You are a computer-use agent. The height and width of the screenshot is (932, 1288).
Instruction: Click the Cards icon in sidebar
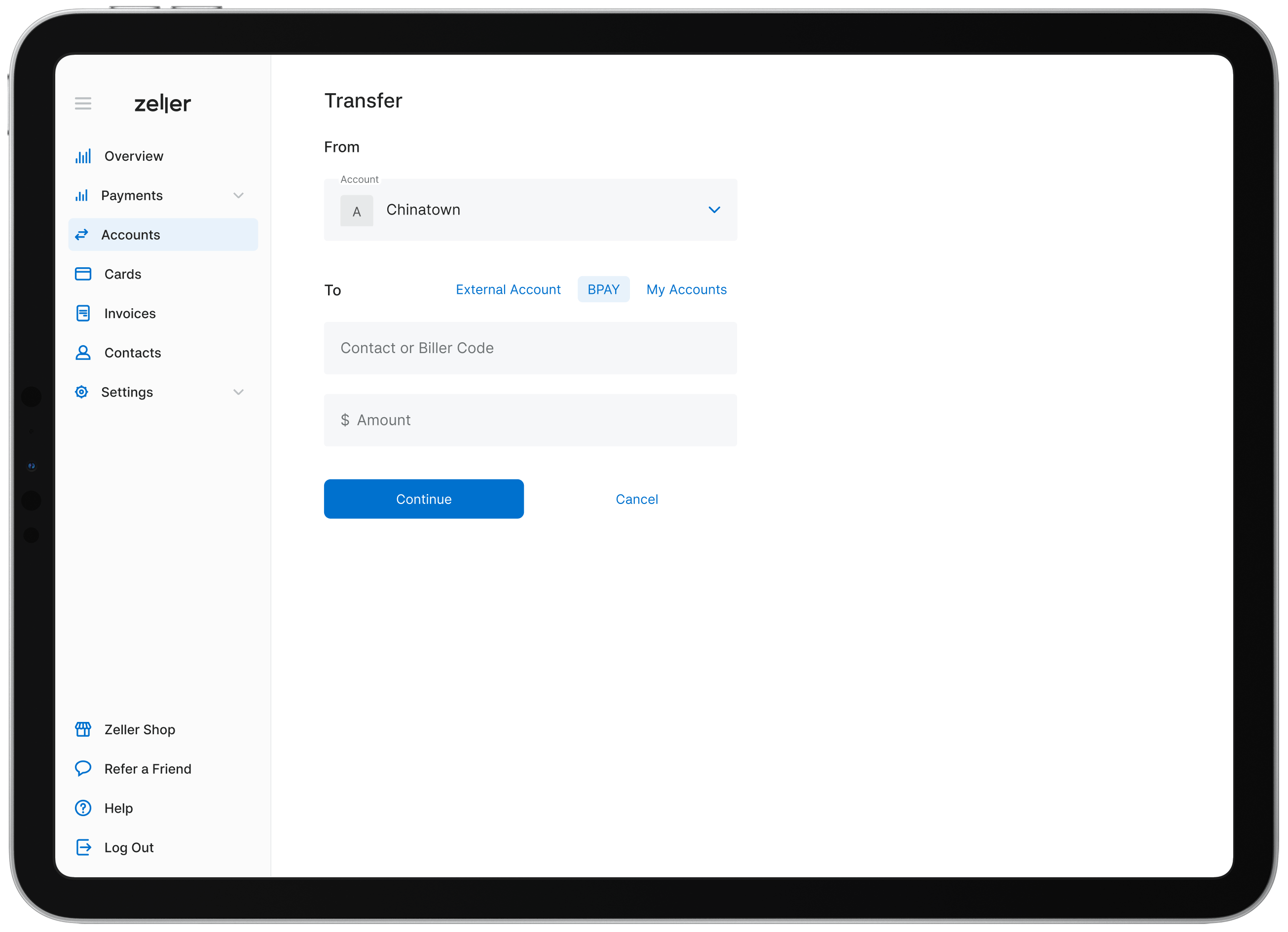[83, 274]
